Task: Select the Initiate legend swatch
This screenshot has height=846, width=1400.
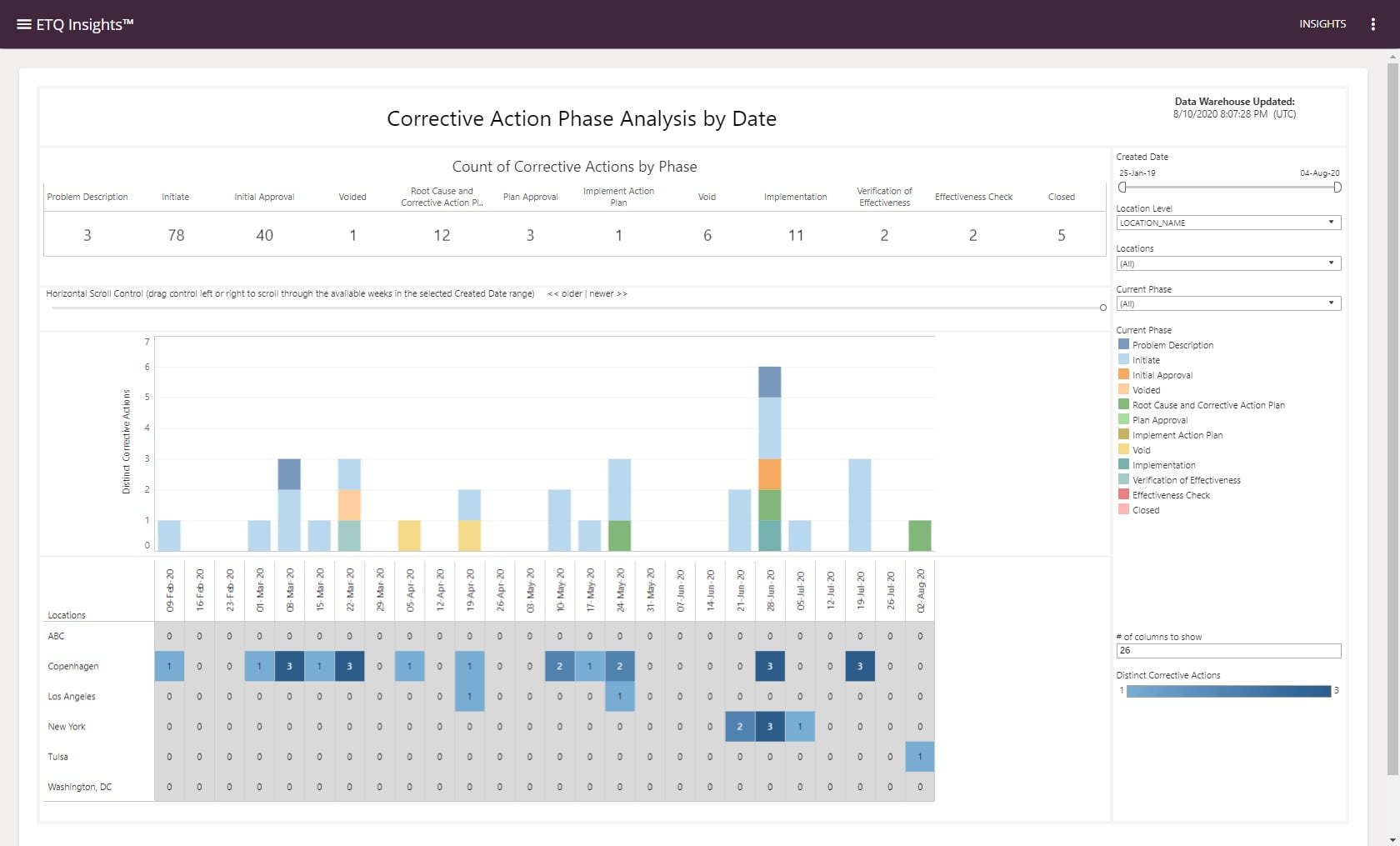Action: tap(1123, 359)
